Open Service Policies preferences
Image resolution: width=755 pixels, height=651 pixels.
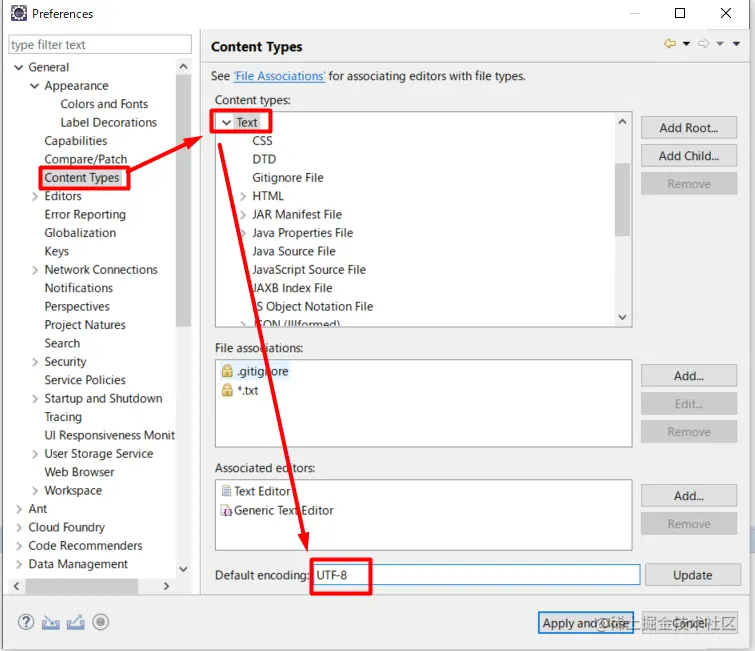coord(85,380)
